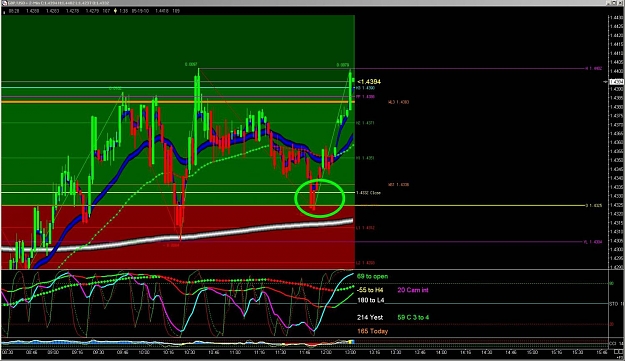This screenshot has height=361, width=625.
Task: Select the '214 Yest' label
Action: (370, 318)
